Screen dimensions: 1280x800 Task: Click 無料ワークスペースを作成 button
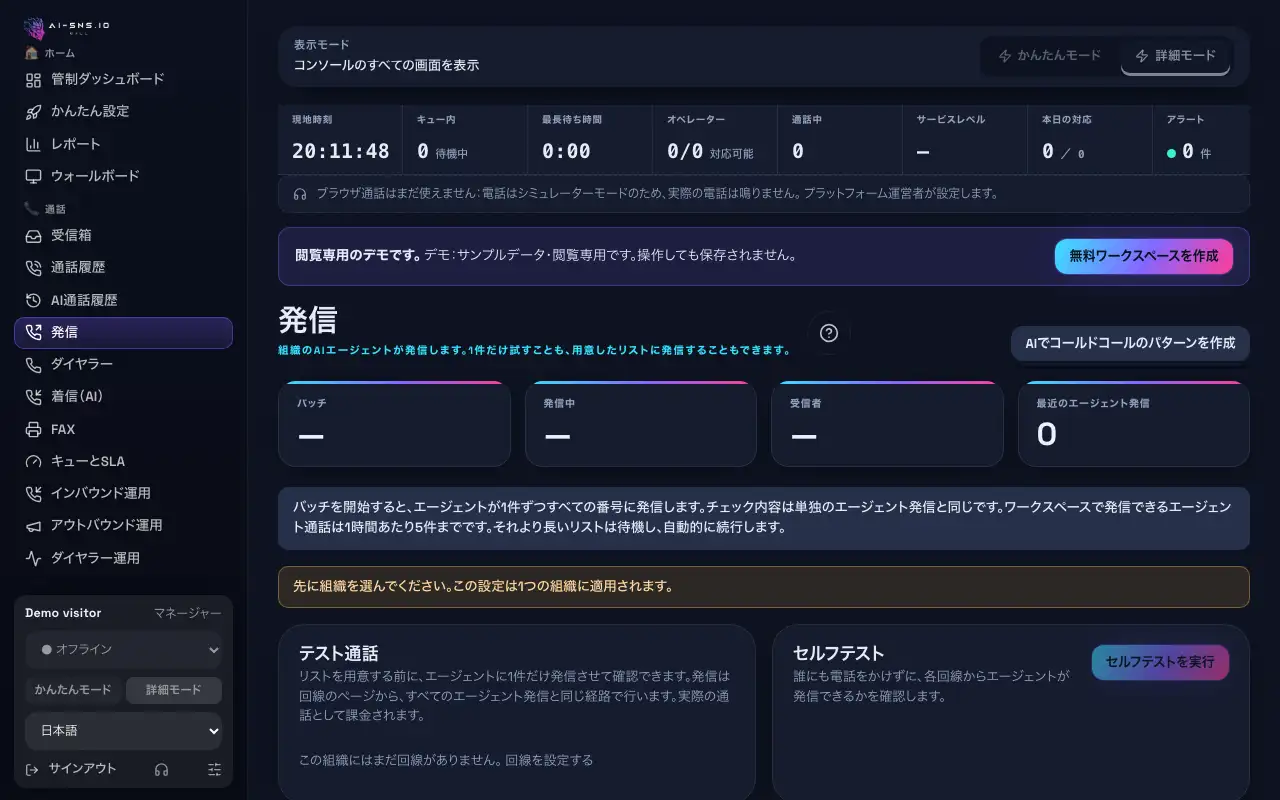tap(1144, 256)
